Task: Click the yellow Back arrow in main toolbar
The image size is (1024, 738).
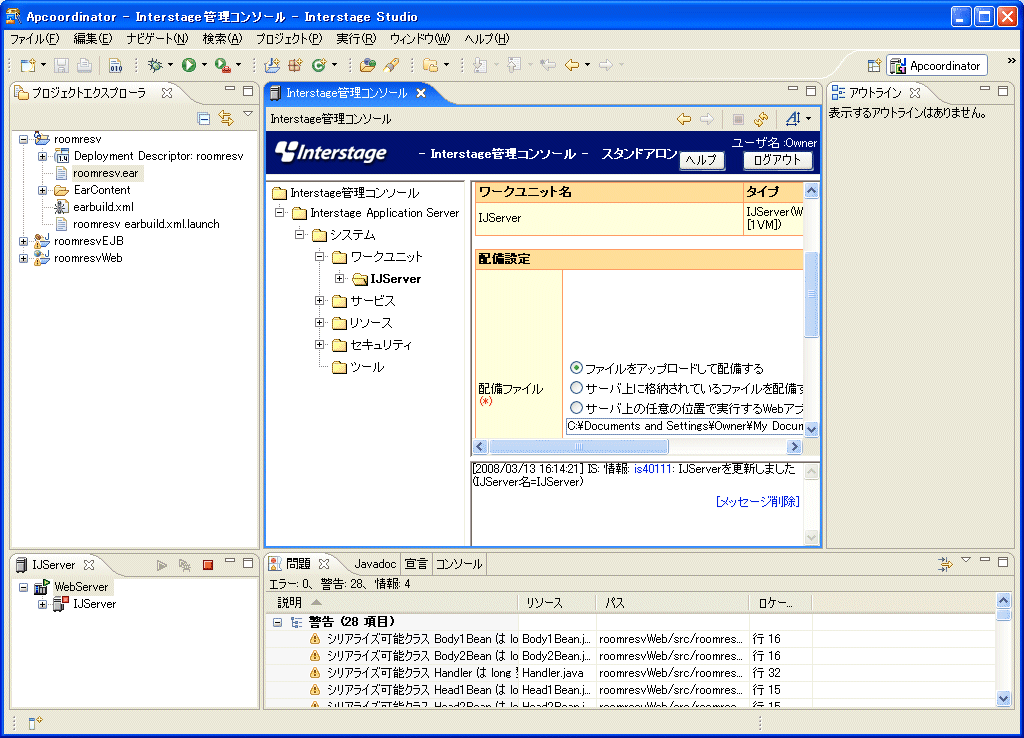Action: pos(571,65)
